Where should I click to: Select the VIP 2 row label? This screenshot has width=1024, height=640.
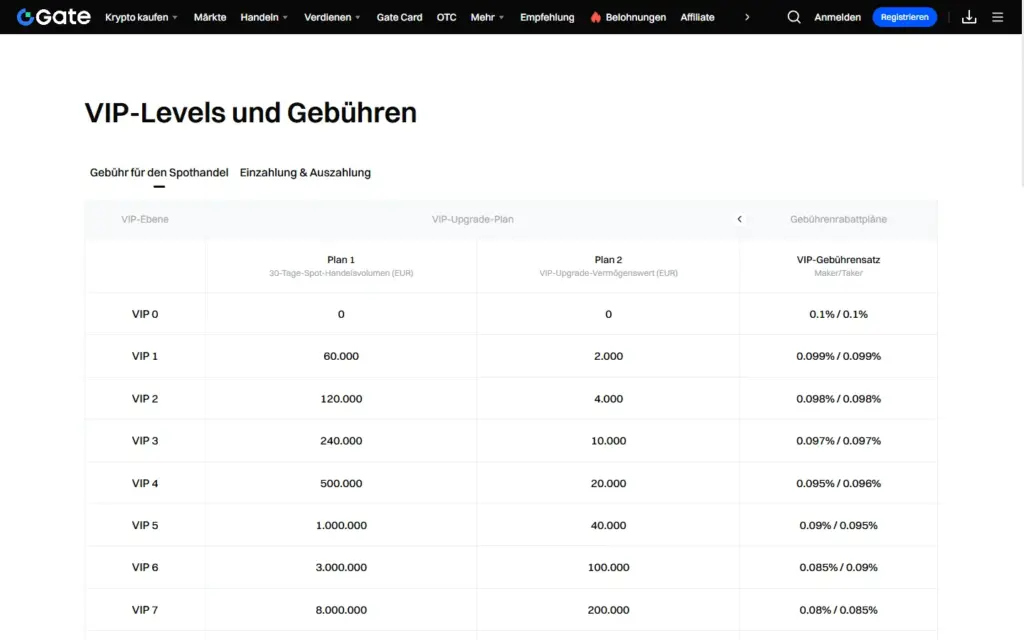click(144, 398)
